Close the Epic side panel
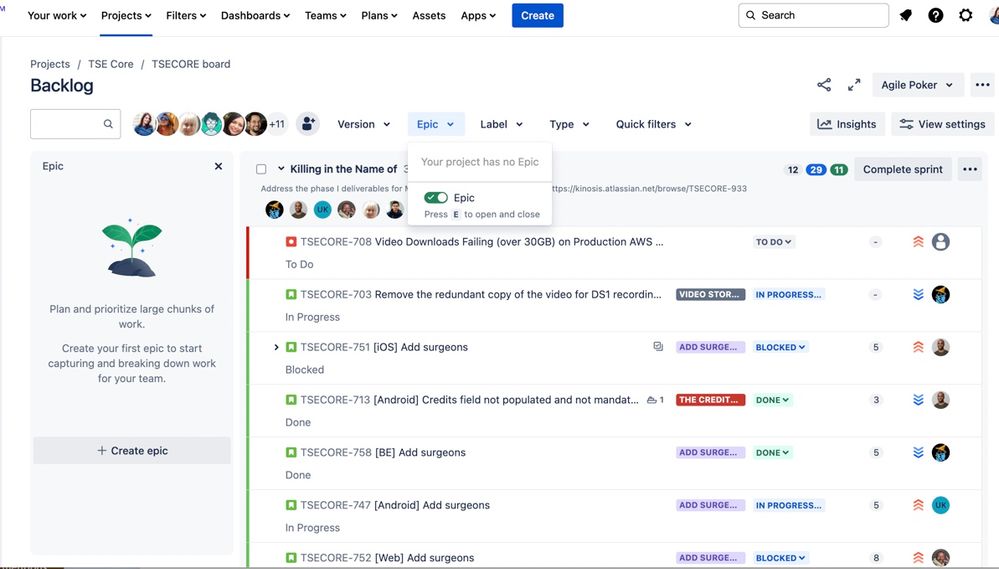This screenshot has height=569, width=999. click(x=219, y=166)
